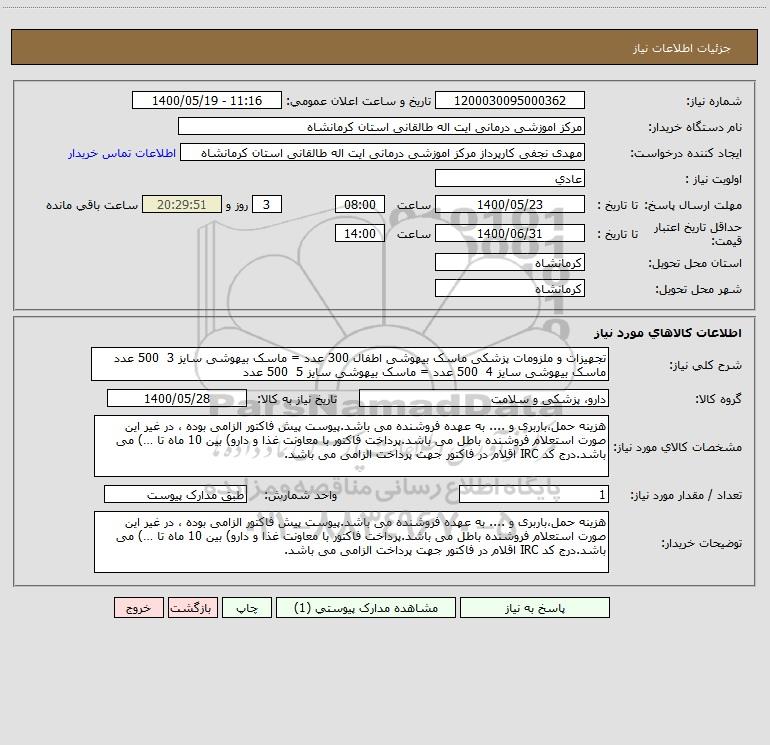Open اطلاعات تماس خریدار link

(122, 153)
